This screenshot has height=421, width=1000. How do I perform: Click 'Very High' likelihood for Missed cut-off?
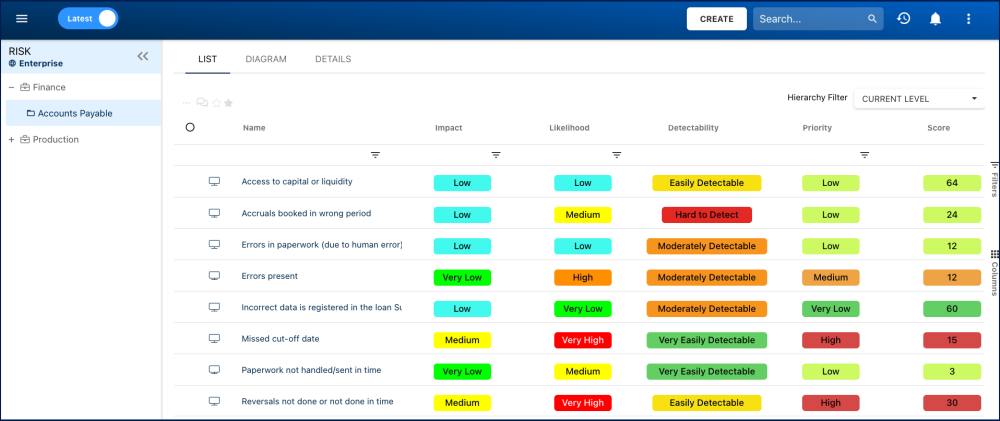582,340
